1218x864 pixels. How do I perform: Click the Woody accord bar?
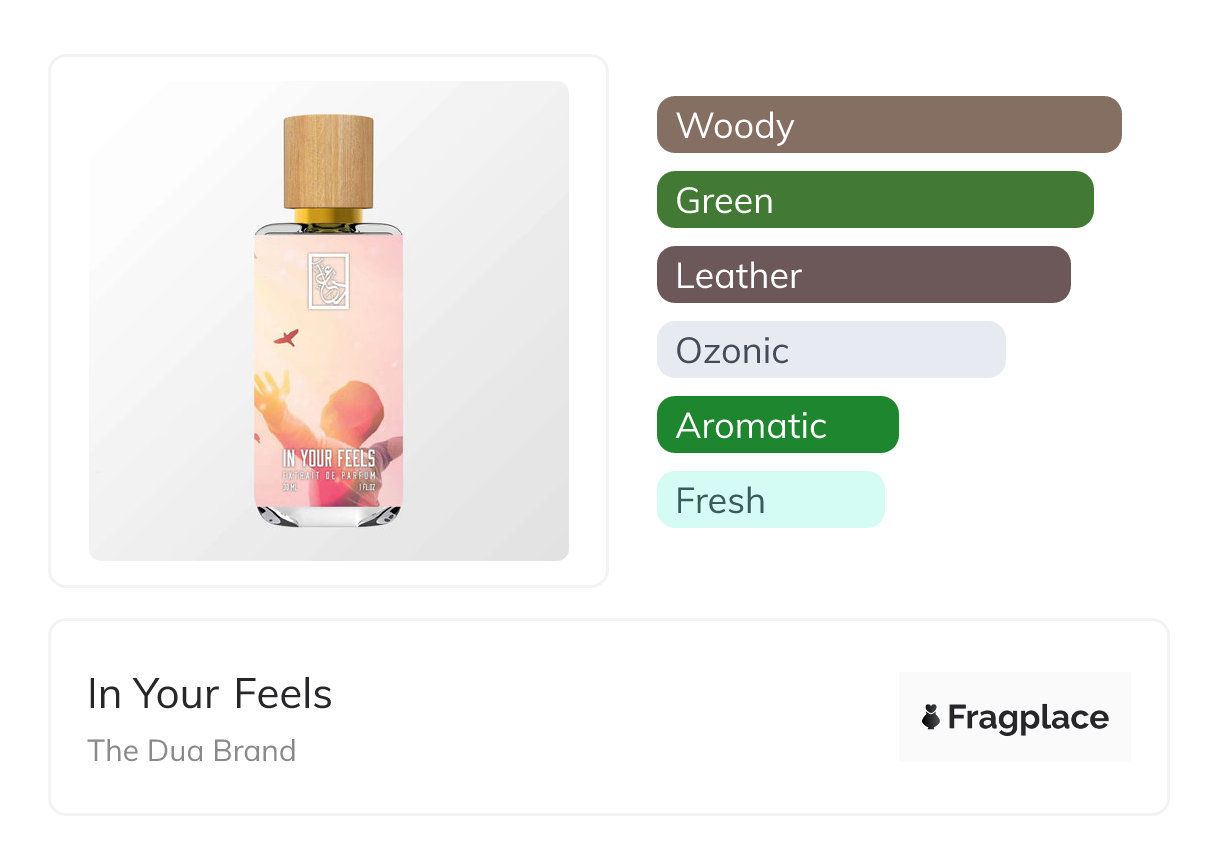coord(888,125)
